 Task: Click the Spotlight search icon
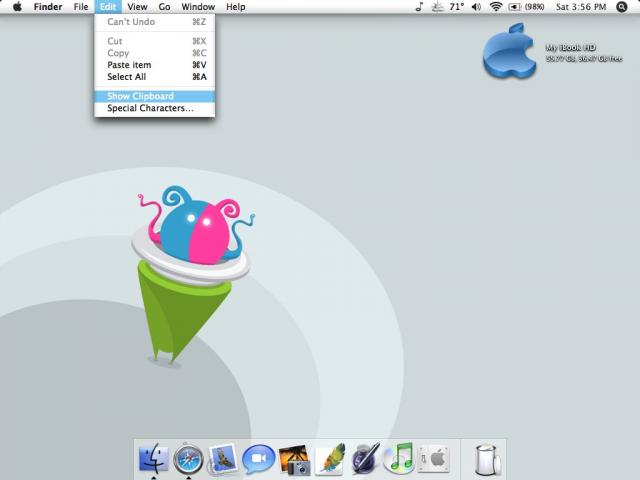click(622, 7)
